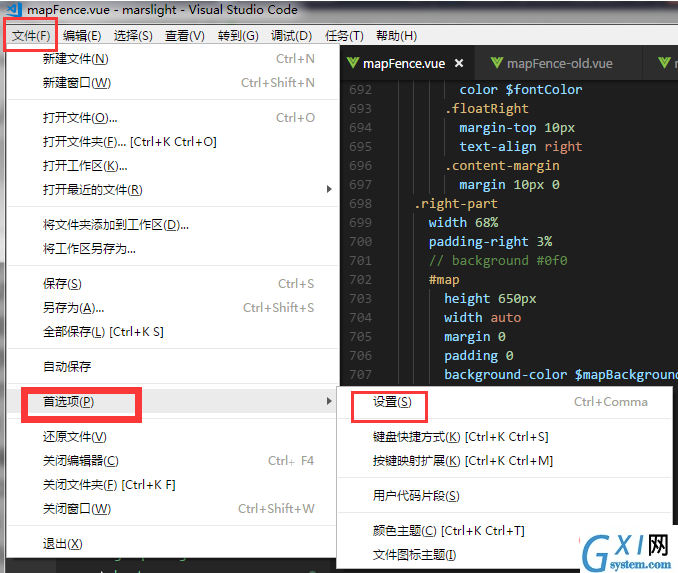Choose 将文件夹添加到工作区(D)...

coord(173,225)
